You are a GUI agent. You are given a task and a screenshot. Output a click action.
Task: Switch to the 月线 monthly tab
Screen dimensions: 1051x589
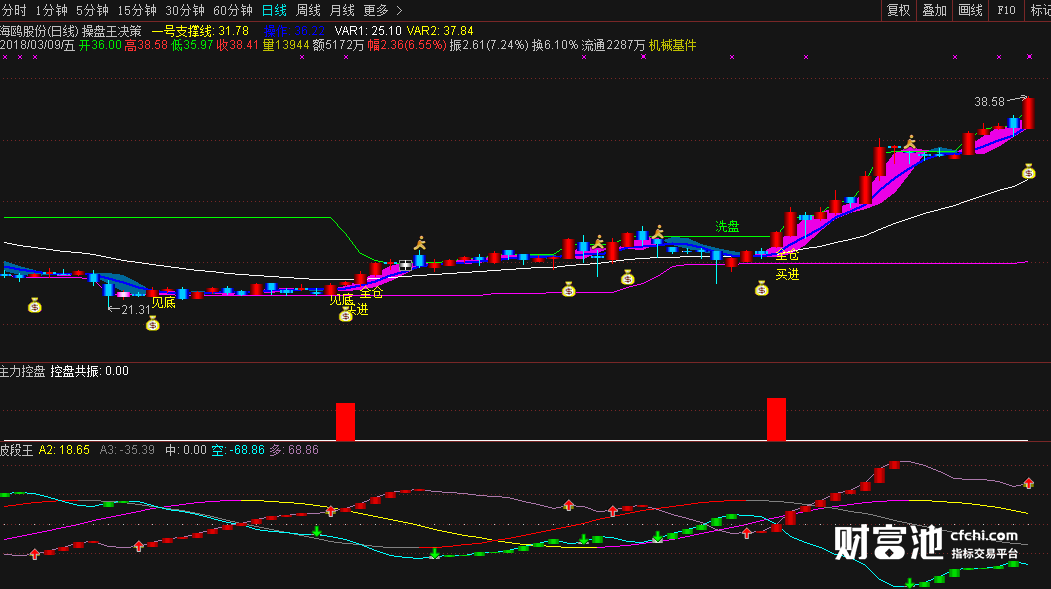point(343,11)
